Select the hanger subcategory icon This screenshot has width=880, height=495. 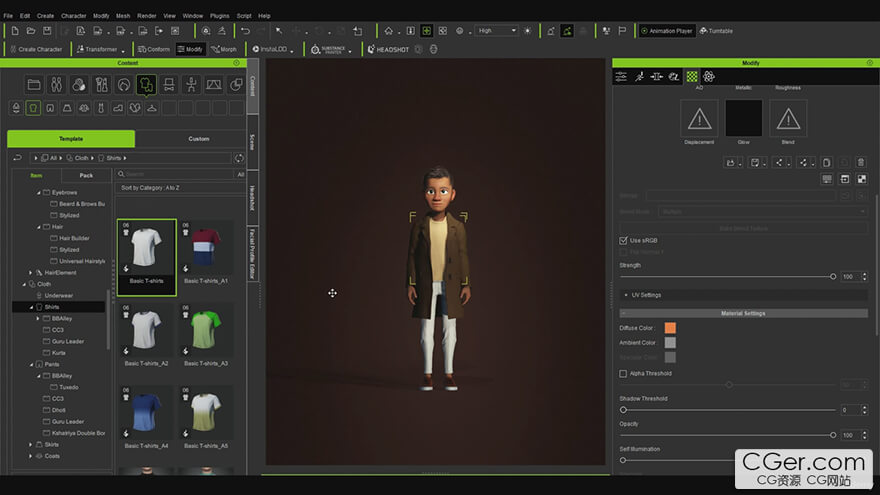click(x=152, y=108)
